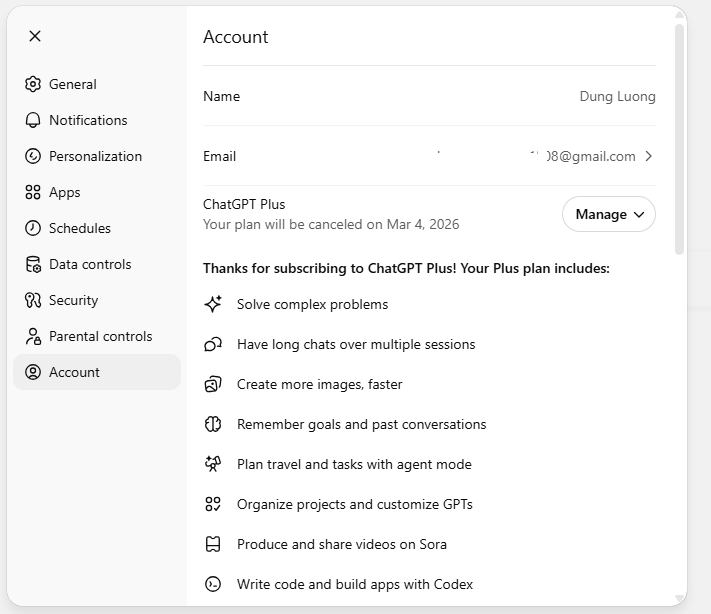Click the vertical scrollbar thumb
The width and height of the screenshot is (711, 614).
[679, 140]
